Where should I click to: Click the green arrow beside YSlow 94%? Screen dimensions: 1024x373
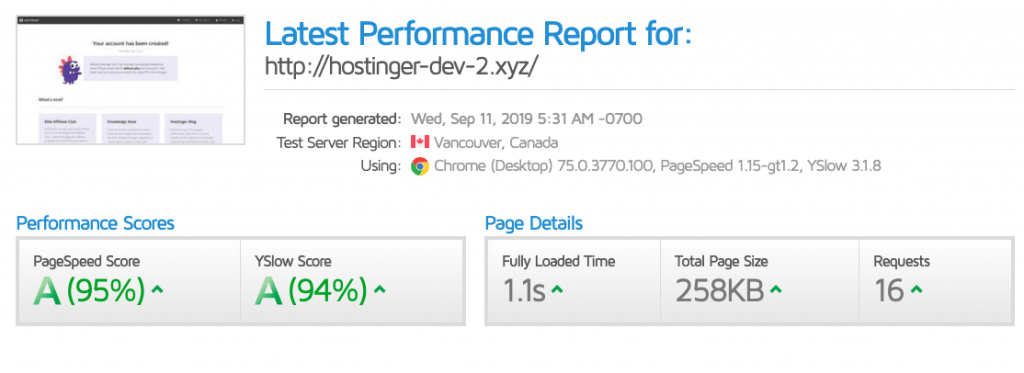click(379, 290)
